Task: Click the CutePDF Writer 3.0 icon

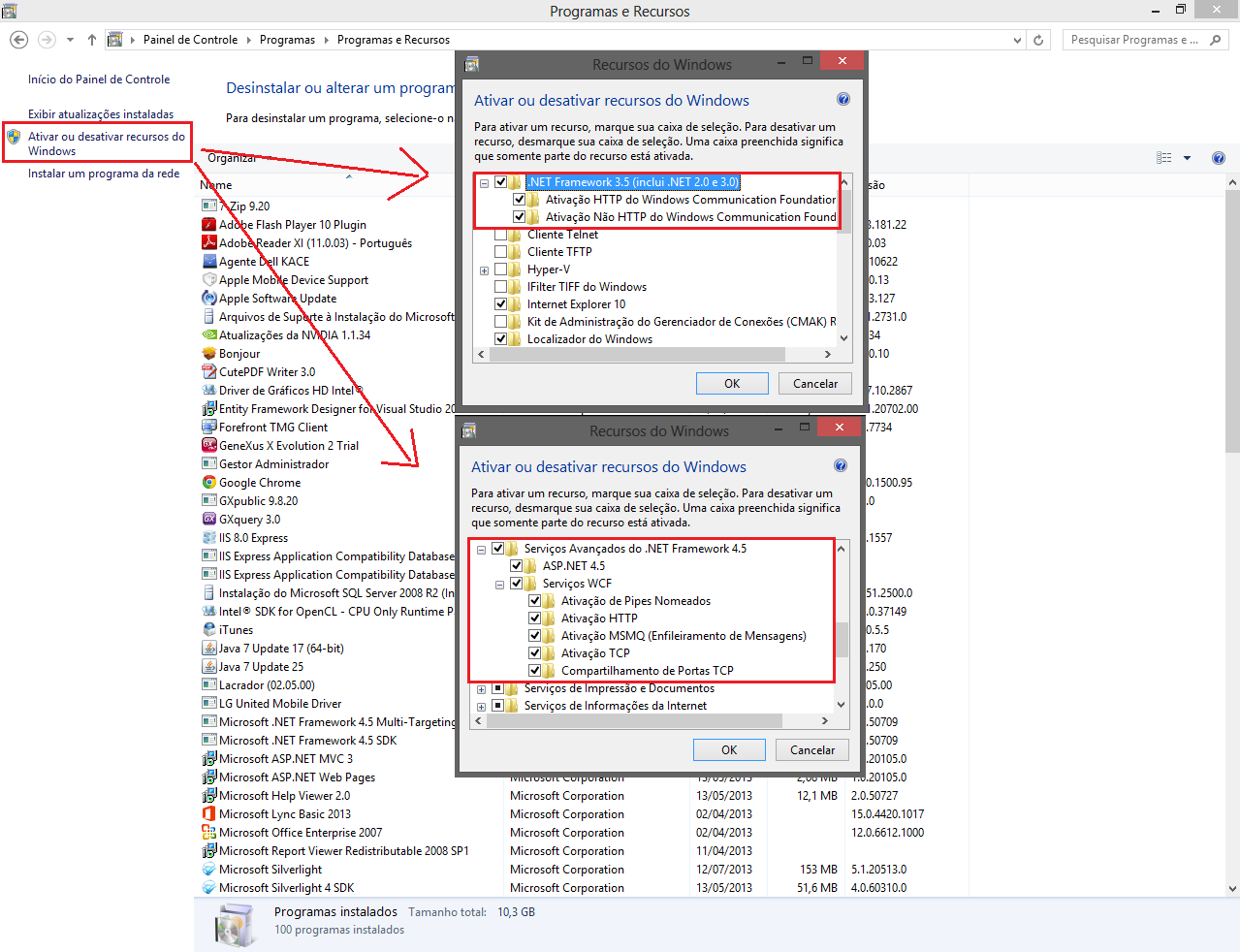Action: [208, 371]
